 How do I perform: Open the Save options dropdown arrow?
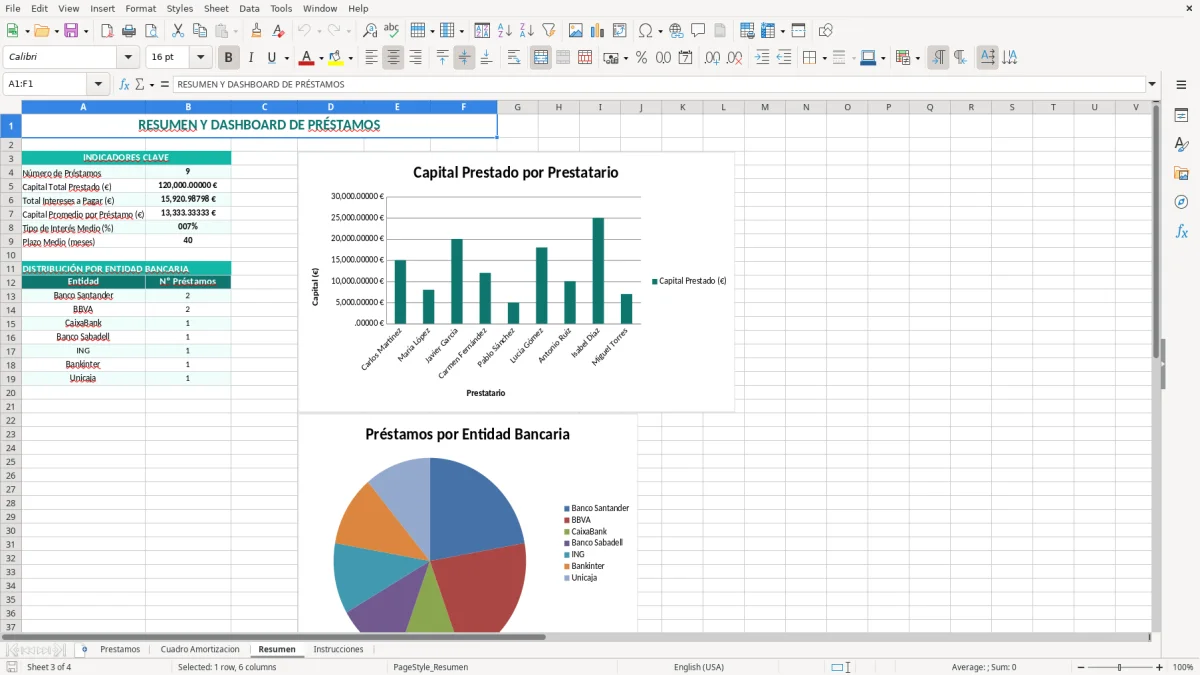[86, 31]
